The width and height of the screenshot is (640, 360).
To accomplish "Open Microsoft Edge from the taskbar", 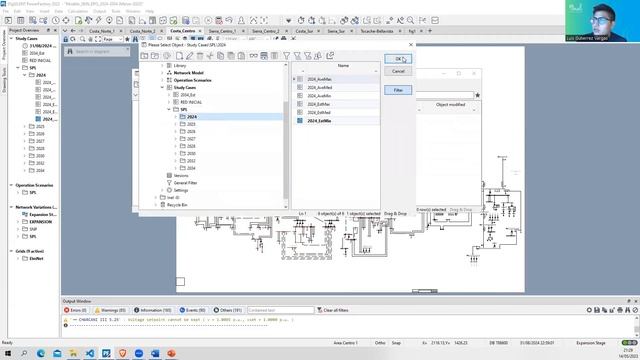I will pyautogui.click(x=41, y=353).
